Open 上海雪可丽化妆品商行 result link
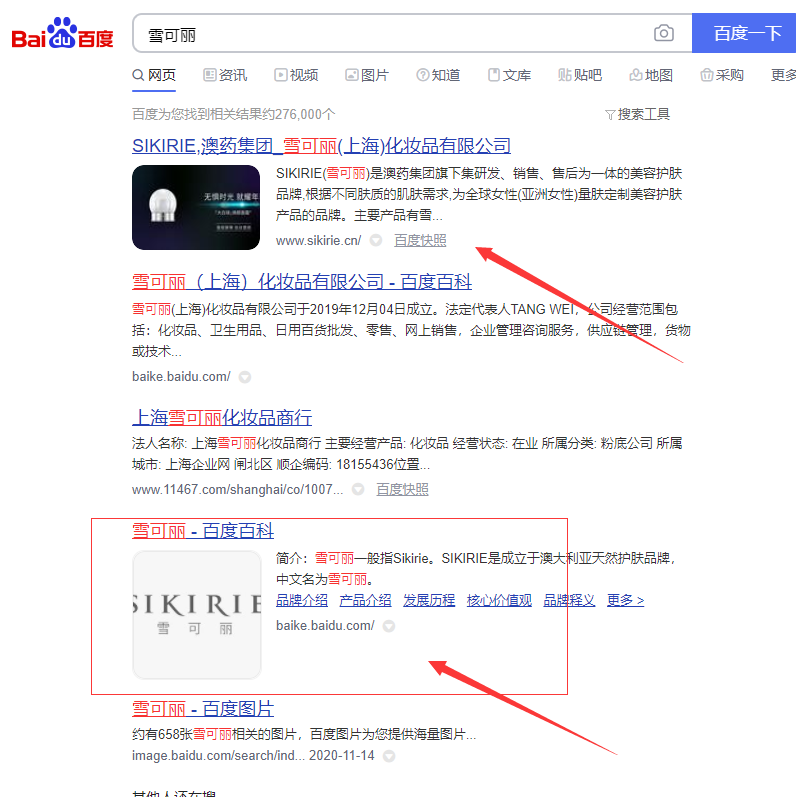This screenshot has height=797, width=796. point(222,417)
